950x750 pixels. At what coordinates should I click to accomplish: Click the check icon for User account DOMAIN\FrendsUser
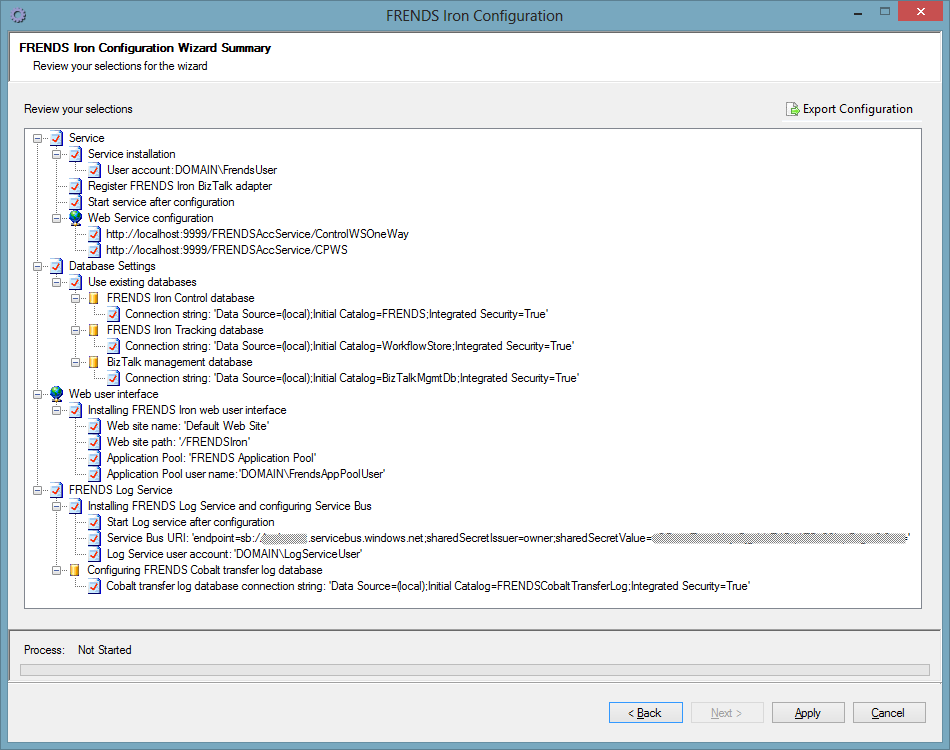[x=95, y=170]
